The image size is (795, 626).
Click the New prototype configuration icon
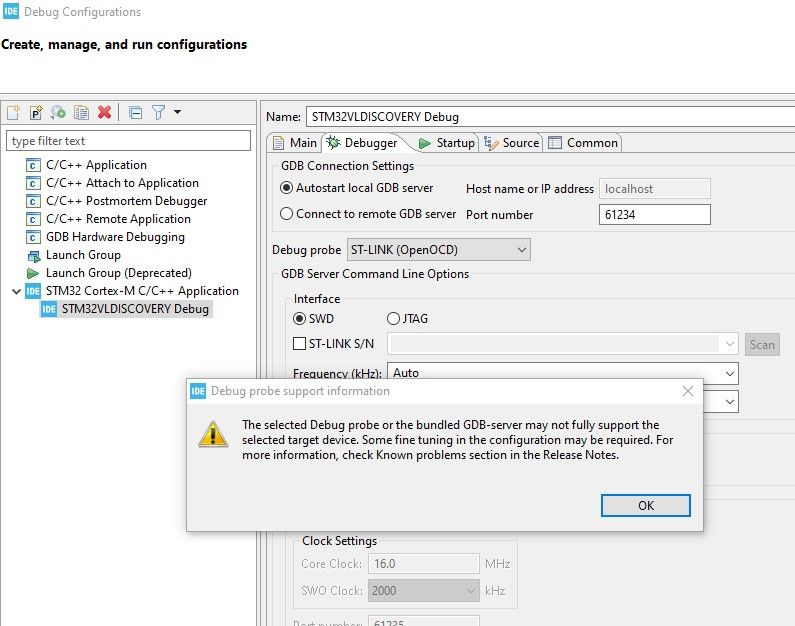click(36, 112)
